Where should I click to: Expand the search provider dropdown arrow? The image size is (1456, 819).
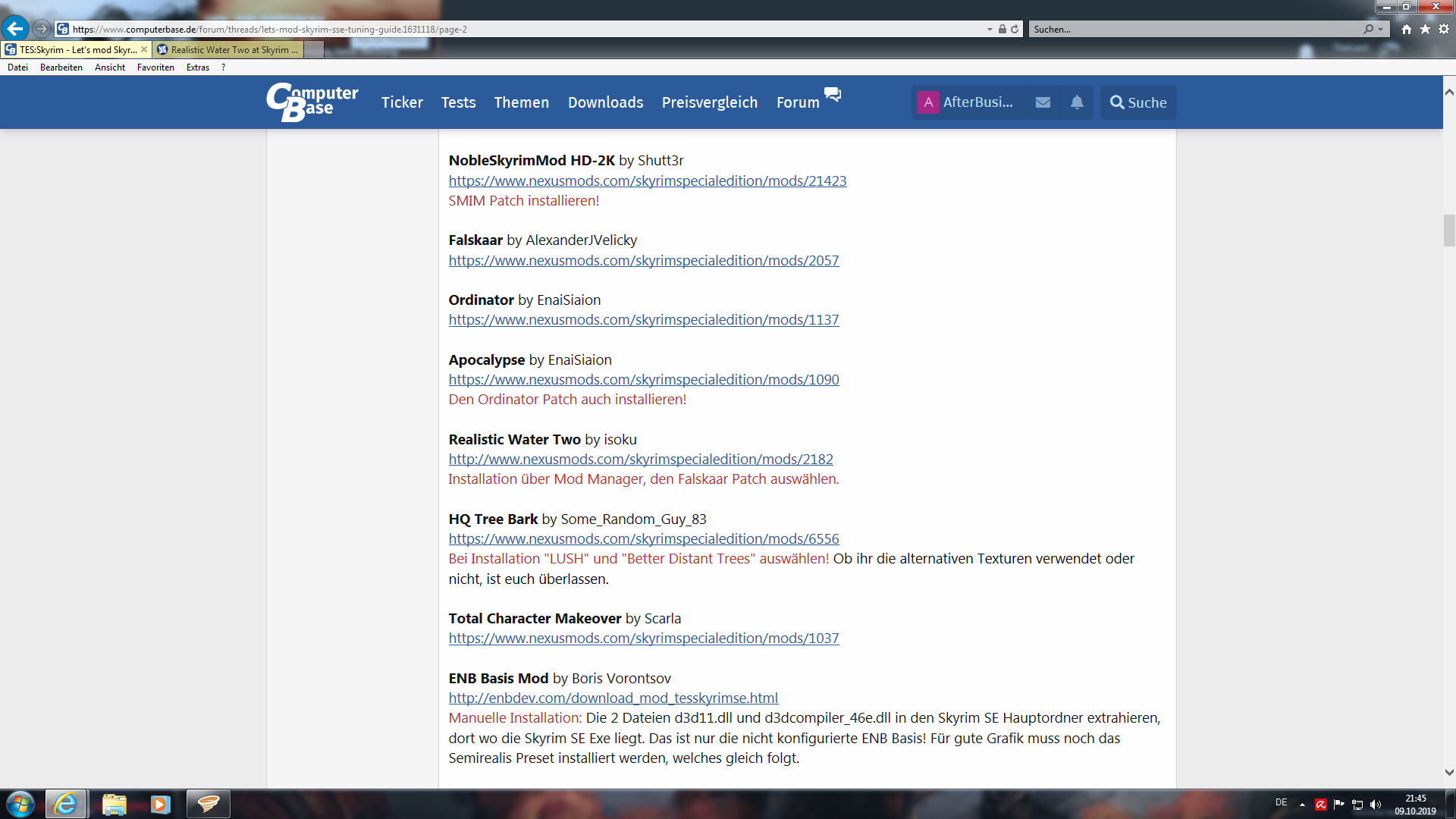[x=1381, y=29]
